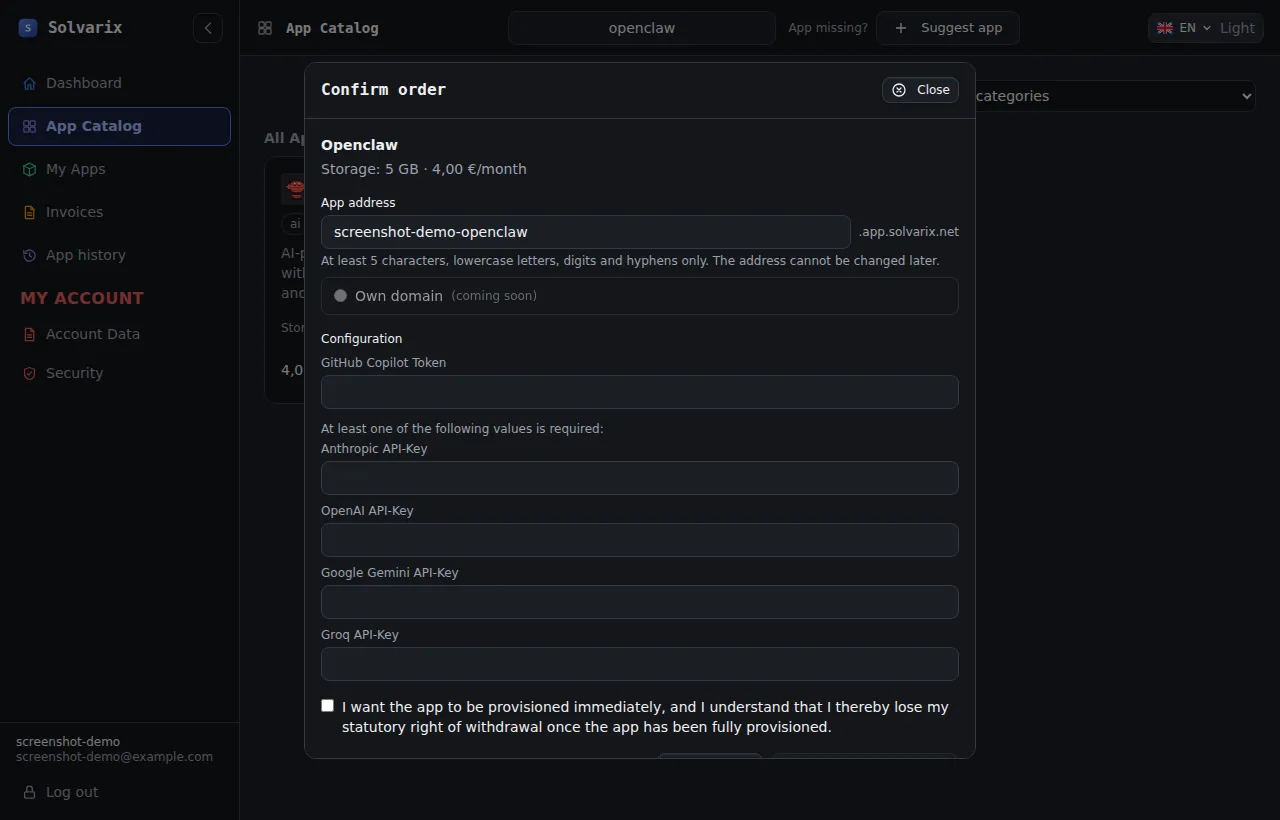Collapse the sidebar with chevron button
The image size is (1280, 820).
[x=208, y=28]
